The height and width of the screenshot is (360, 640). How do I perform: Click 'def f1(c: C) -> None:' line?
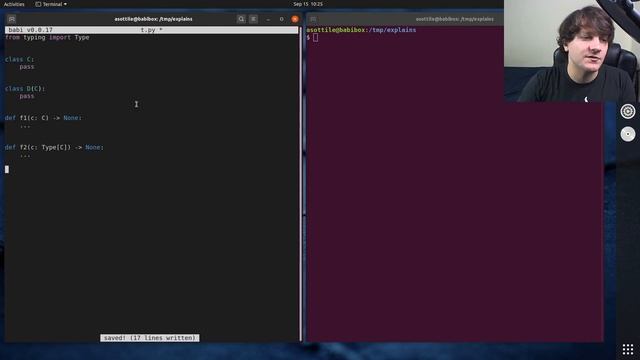[x=43, y=118]
